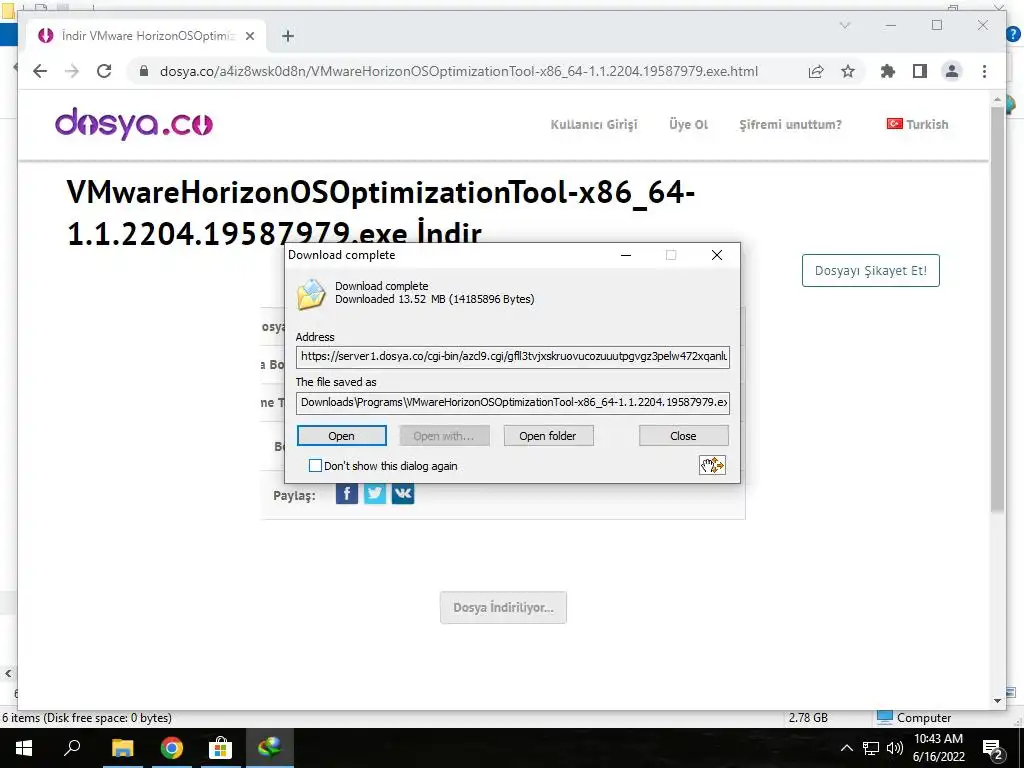The width and height of the screenshot is (1024, 768).
Task: Close the İndir VMware tab
Action: [x=249, y=36]
